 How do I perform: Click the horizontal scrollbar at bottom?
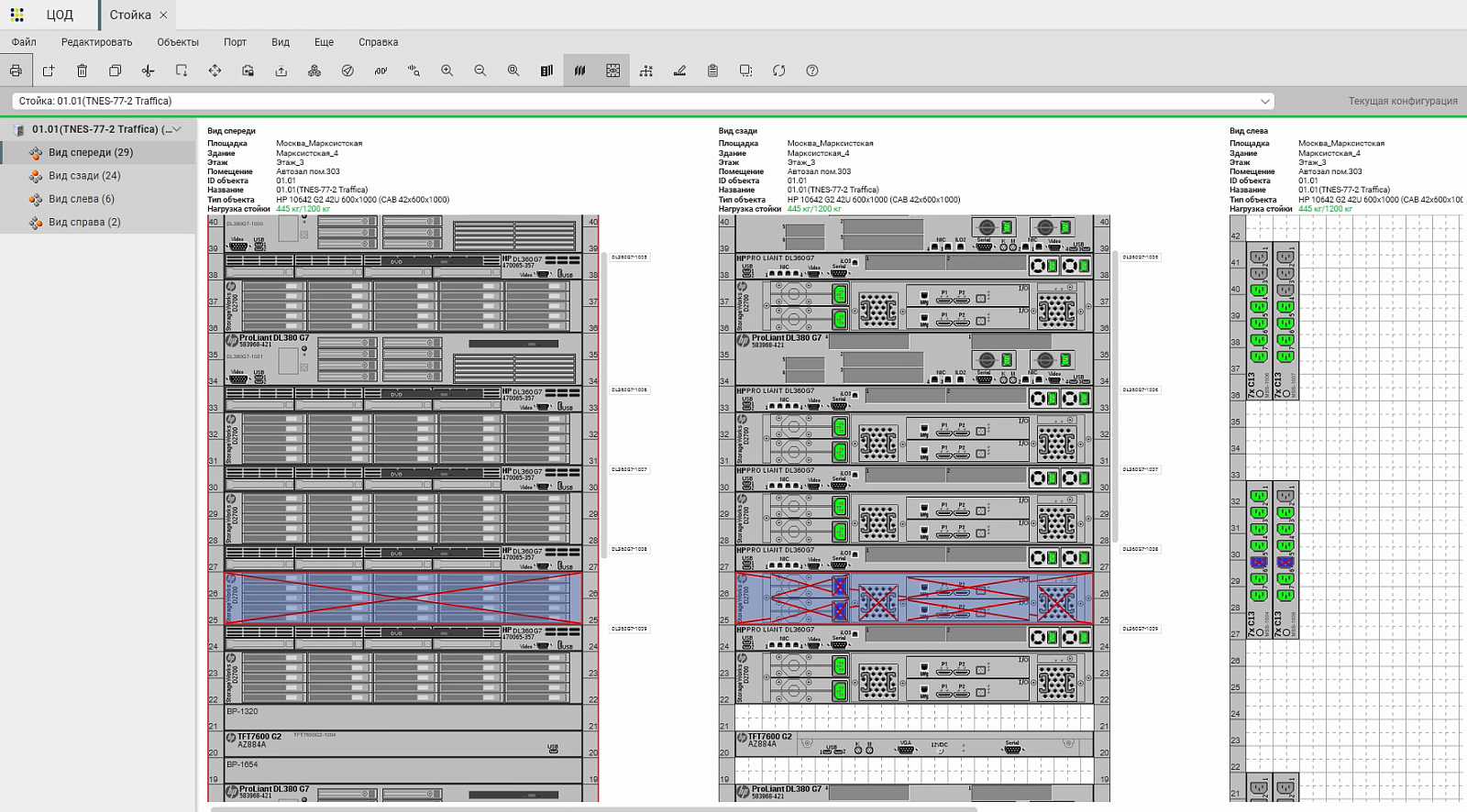click(593, 809)
